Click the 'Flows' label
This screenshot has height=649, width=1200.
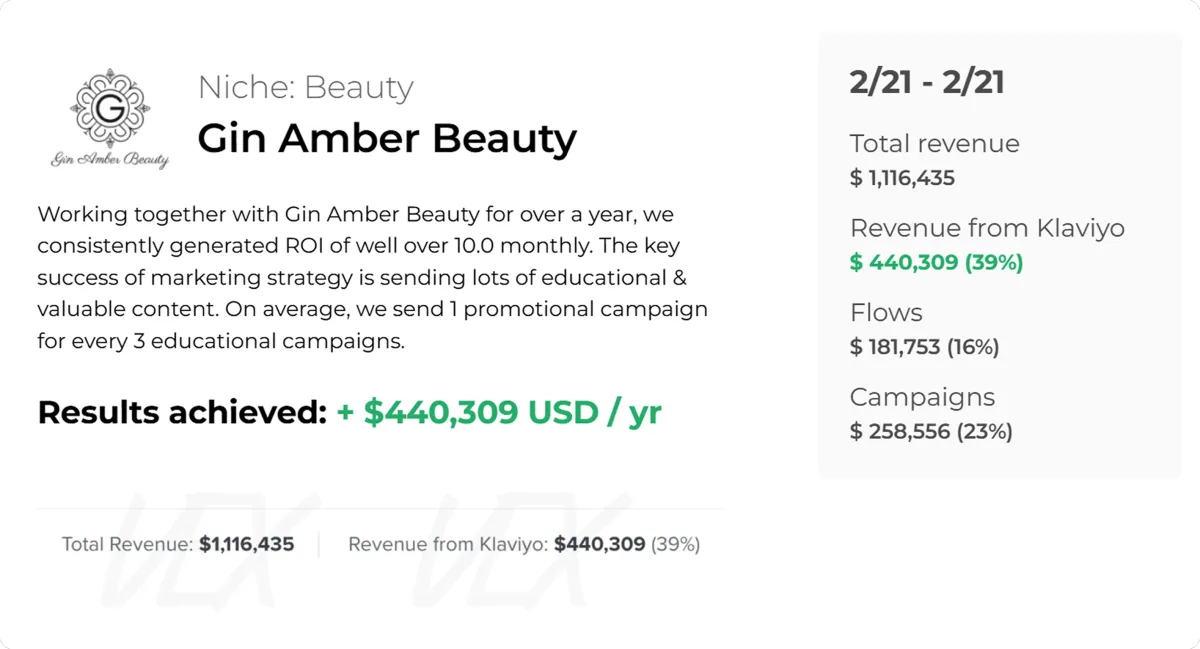pyautogui.click(x=885, y=312)
